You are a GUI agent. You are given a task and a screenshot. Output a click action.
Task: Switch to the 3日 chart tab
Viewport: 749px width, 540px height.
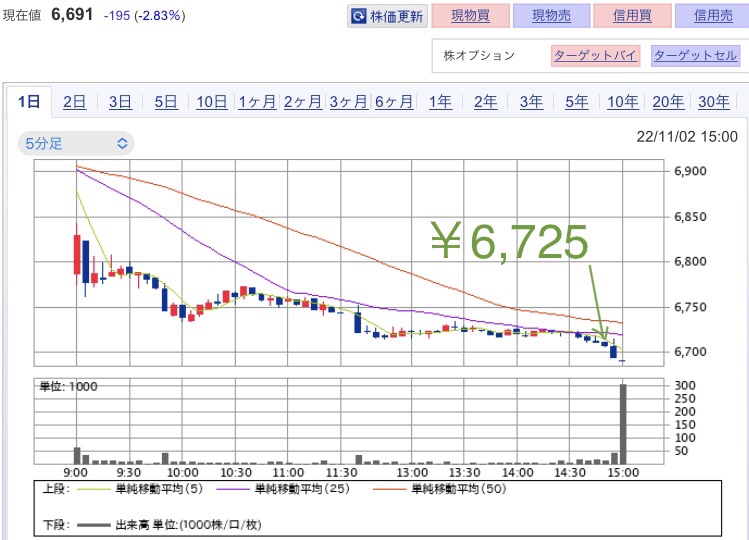point(120,102)
